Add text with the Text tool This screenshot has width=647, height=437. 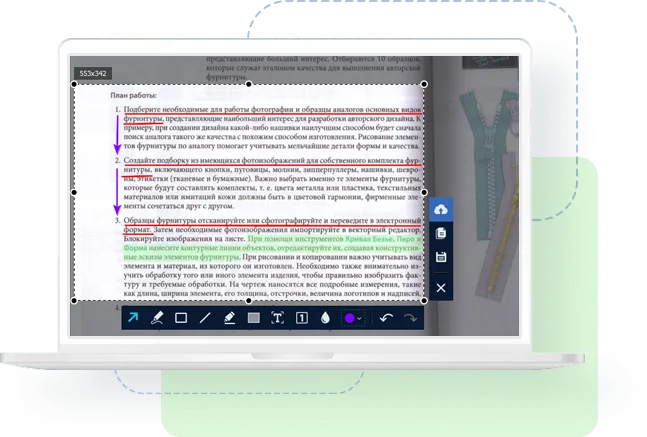click(x=277, y=318)
